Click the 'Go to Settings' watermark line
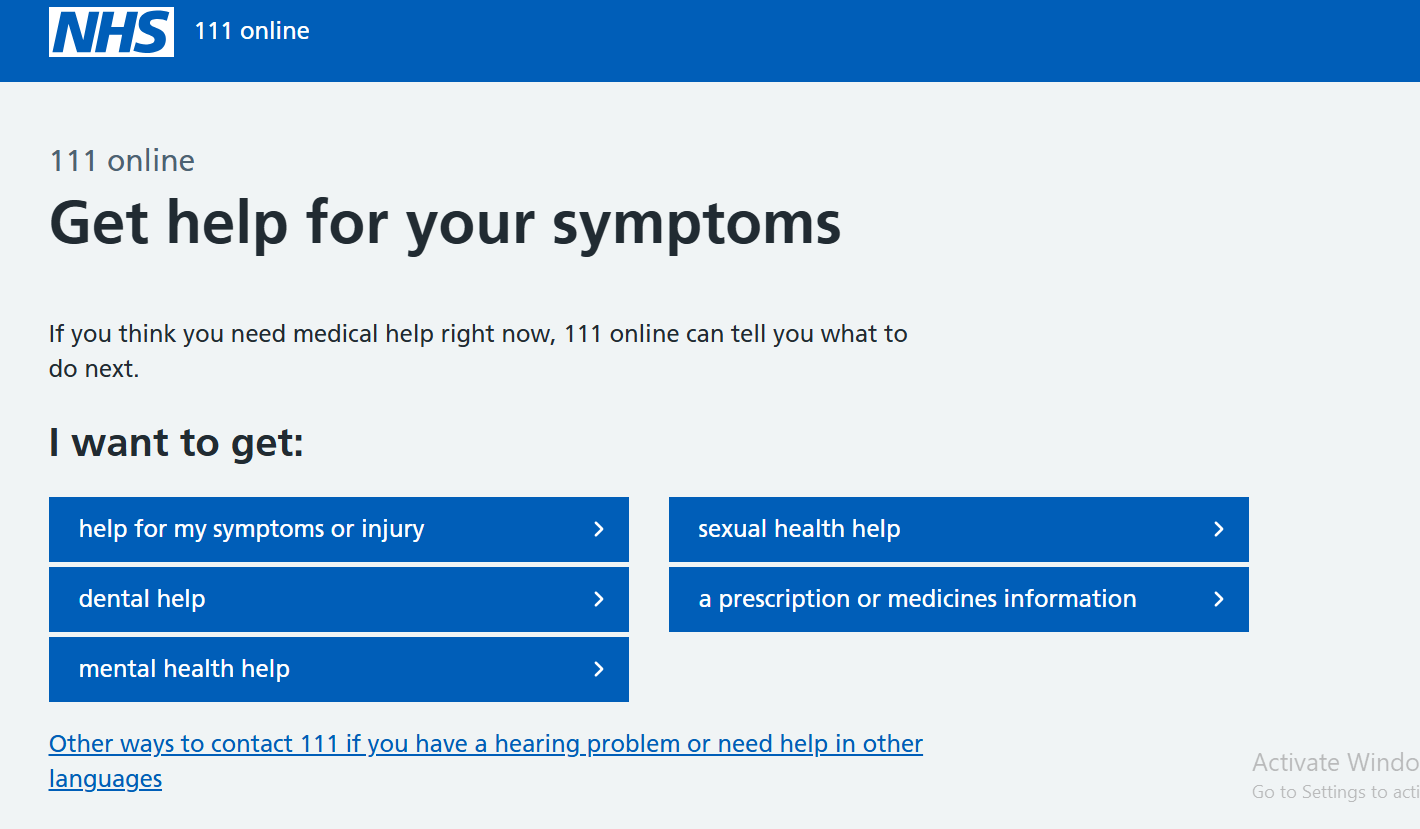 [x=1335, y=792]
